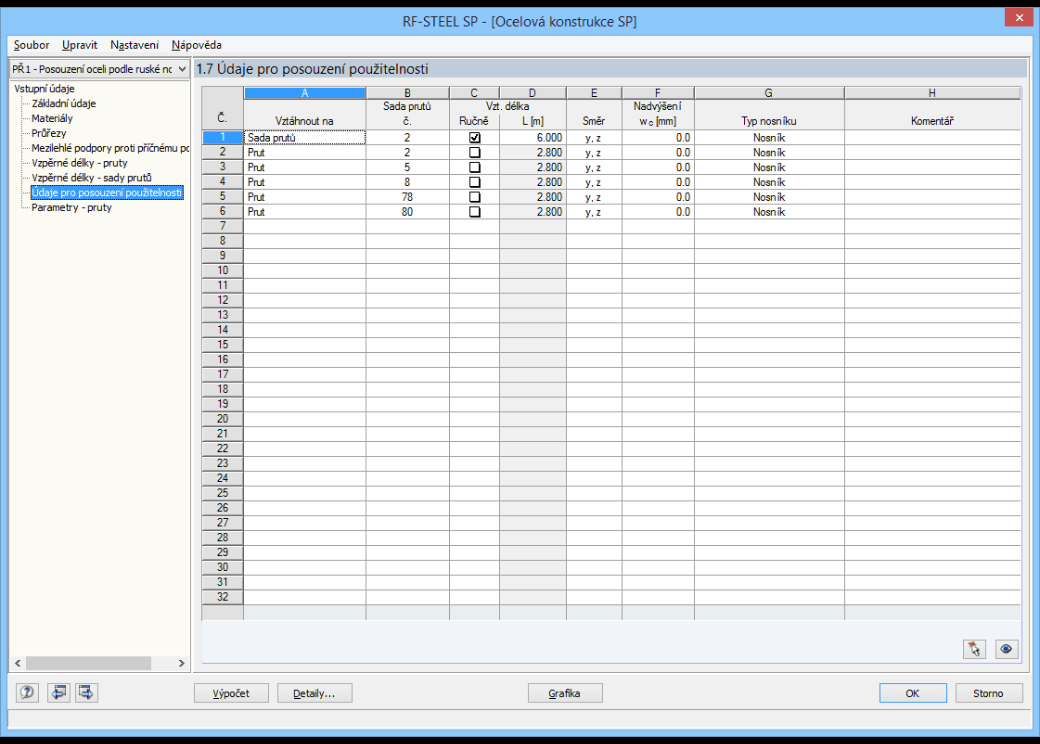Viewport: 1040px width, 744px height.
Task: Click Směr 'y, z' cell in row 3
Action: (594, 167)
